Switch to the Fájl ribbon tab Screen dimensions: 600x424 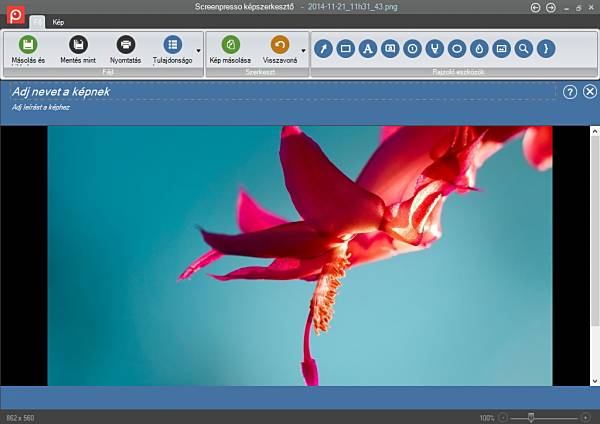coord(37,21)
